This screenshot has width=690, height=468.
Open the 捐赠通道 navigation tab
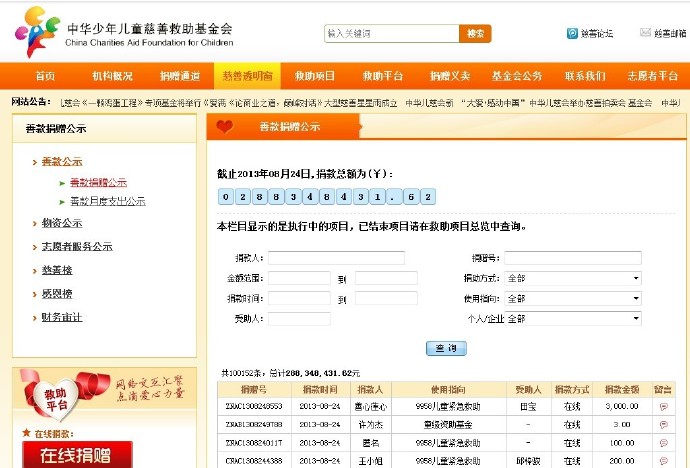pos(180,76)
